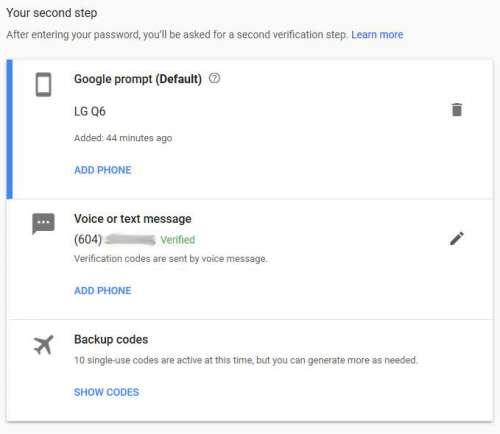The height and width of the screenshot is (434, 500).
Task: Select ADD PHONE under Voice or text message
Action: [x=103, y=291]
